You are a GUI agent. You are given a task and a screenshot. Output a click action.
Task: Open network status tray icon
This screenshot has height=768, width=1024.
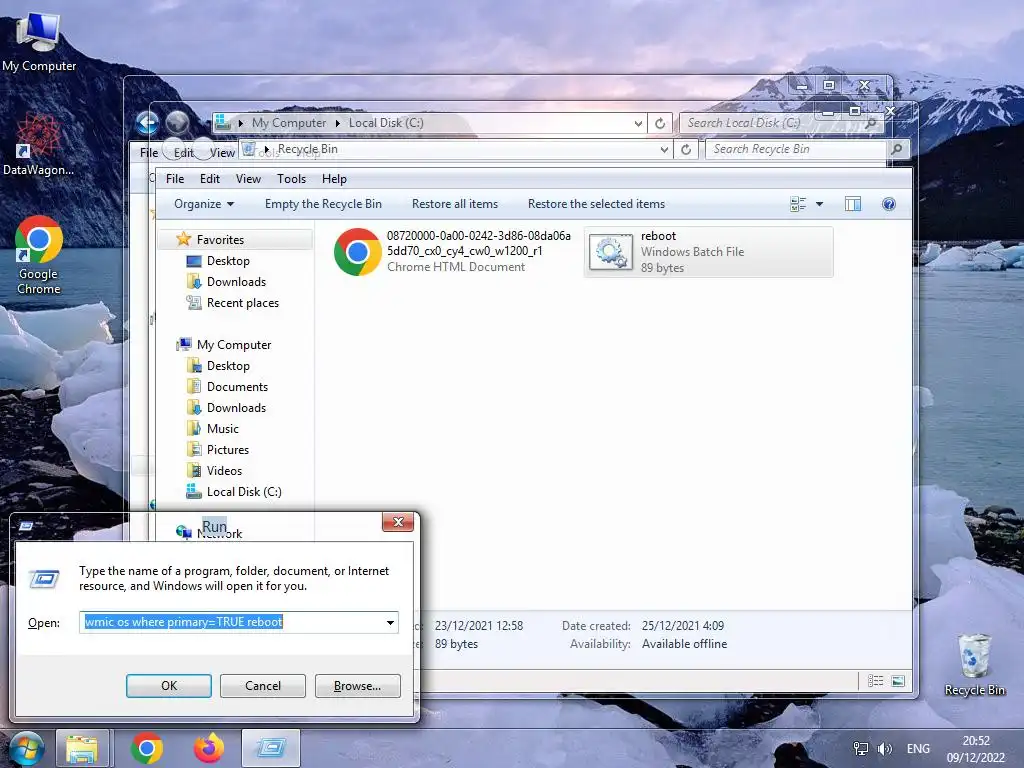(x=861, y=749)
